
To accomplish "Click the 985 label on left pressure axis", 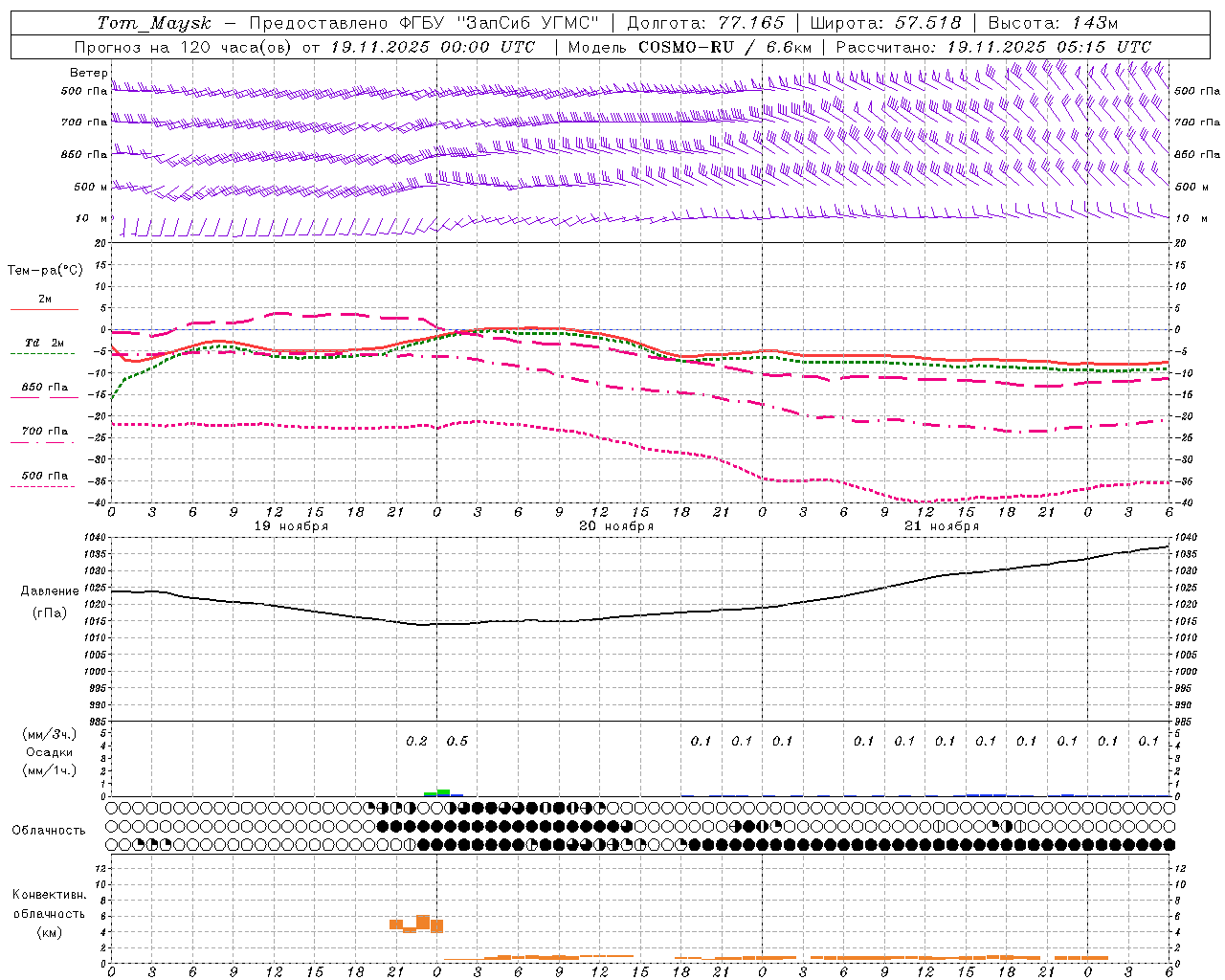I will [99, 722].
